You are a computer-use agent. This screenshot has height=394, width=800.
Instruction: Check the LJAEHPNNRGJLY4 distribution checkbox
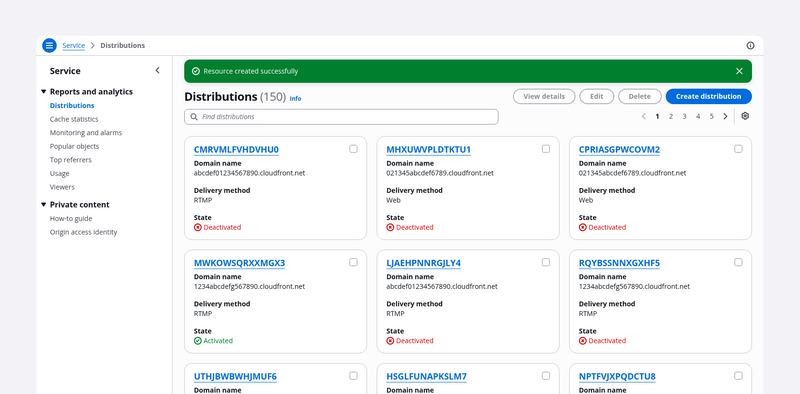pos(546,262)
